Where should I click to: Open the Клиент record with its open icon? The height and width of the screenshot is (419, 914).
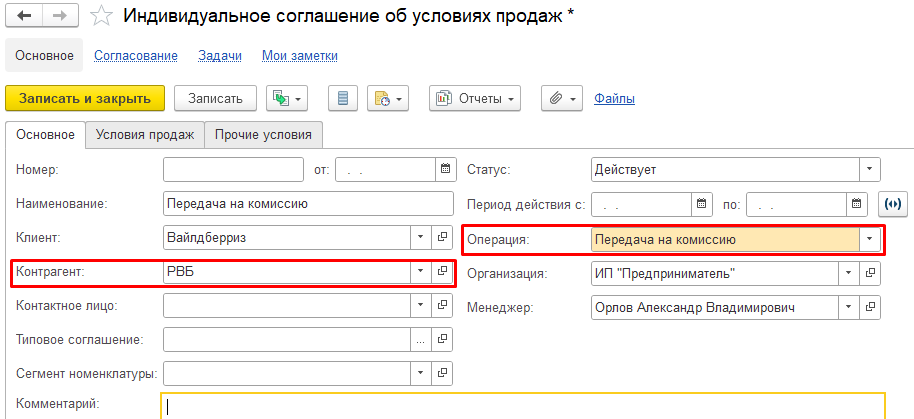click(x=442, y=238)
